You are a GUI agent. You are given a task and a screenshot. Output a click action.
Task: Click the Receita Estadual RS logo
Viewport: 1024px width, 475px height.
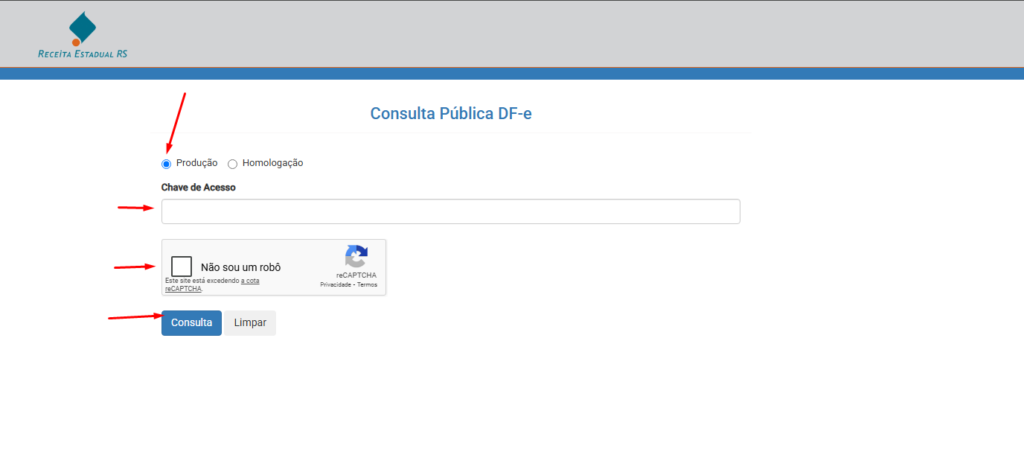coord(82,34)
